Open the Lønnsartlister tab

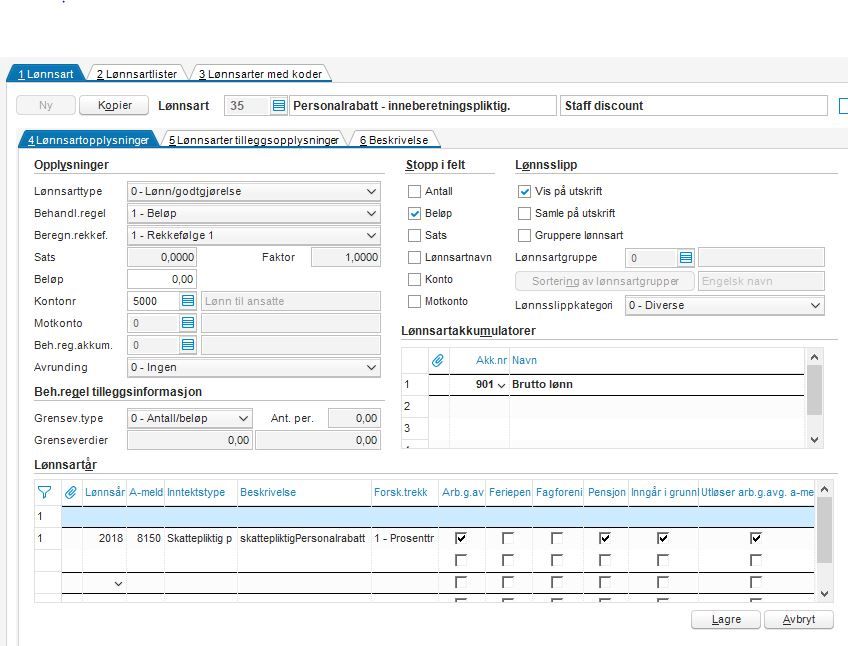click(x=137, y=74)
